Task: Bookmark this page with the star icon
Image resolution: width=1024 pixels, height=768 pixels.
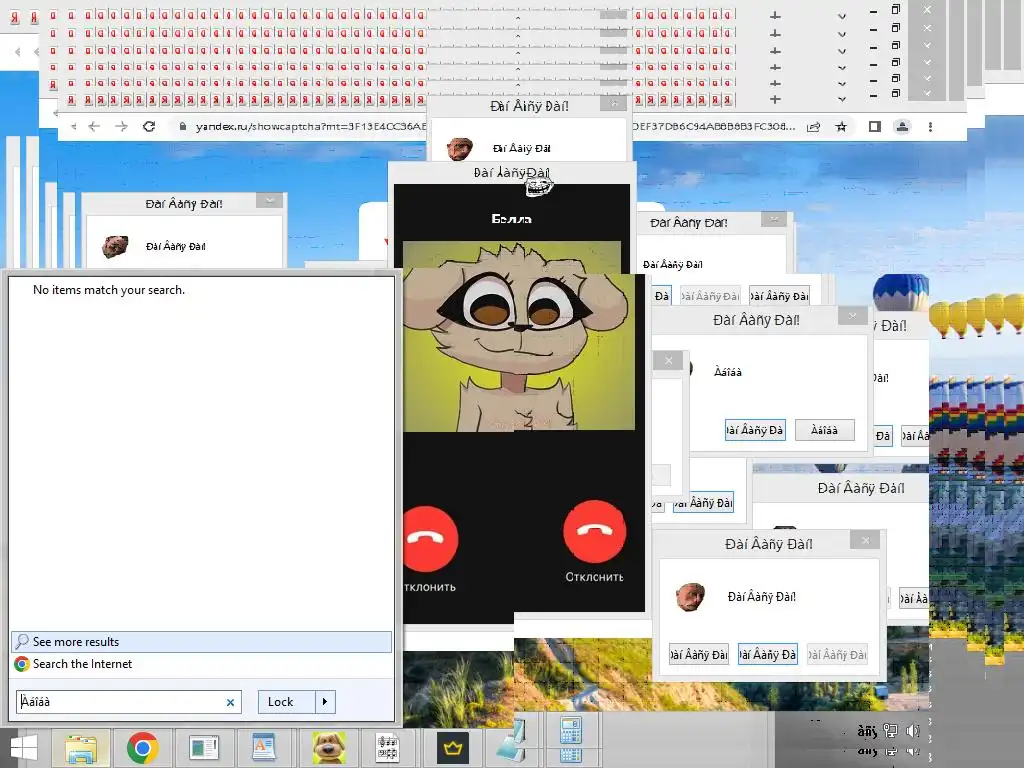Action: pos(841,127)
